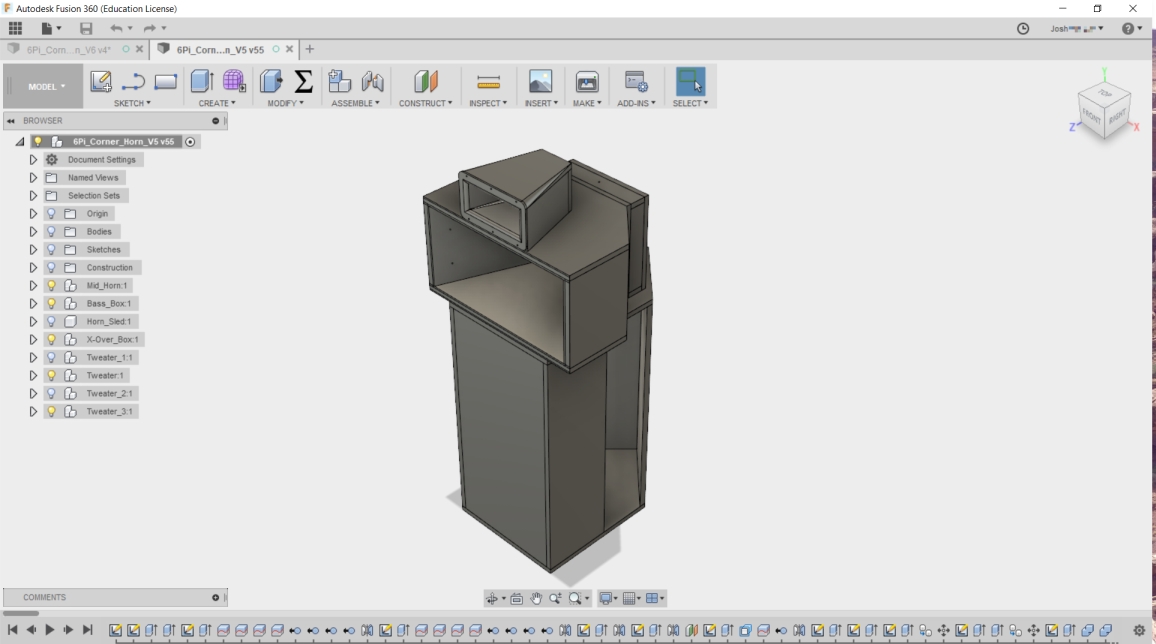Switch to the 6Pi_Corn...n_V6 v4 tab

[x=68, y=49]
